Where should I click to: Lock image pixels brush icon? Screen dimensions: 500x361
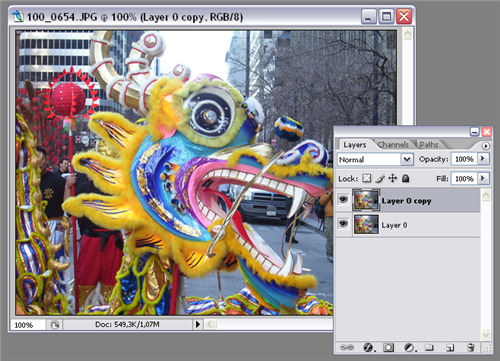tap(380, 178)
